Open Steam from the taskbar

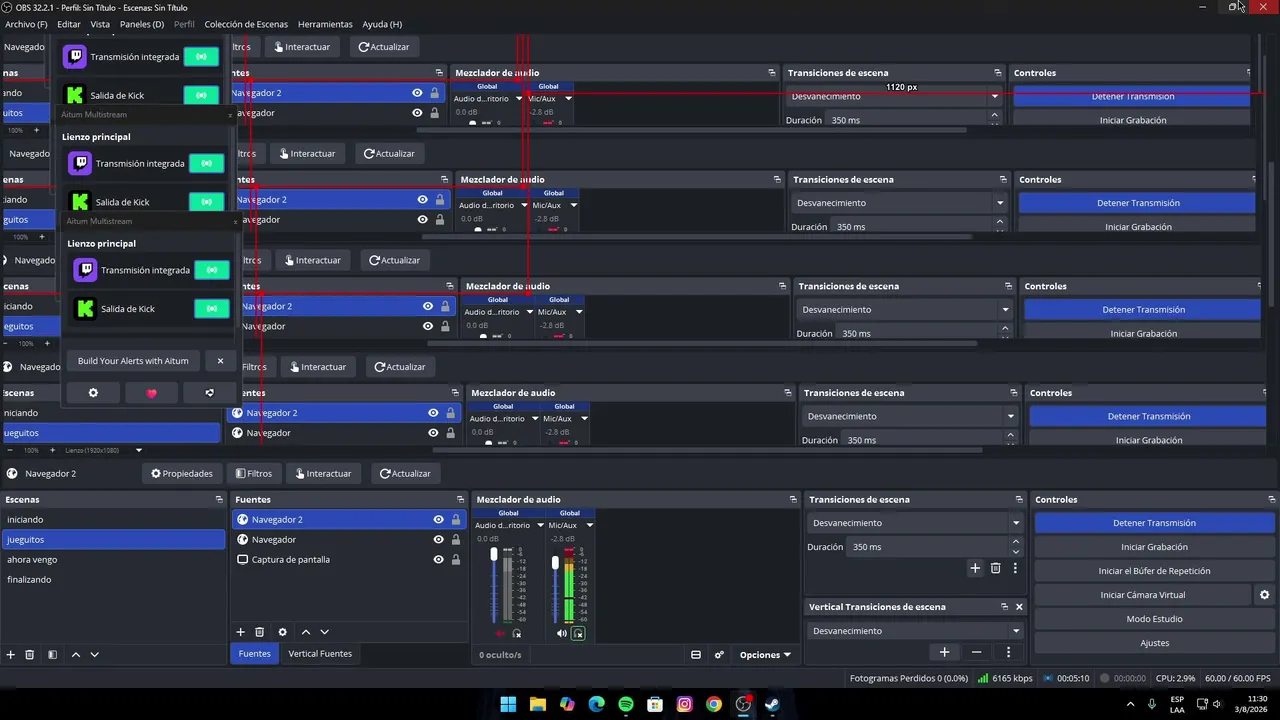pyautogui.click(x=772, y=704)
